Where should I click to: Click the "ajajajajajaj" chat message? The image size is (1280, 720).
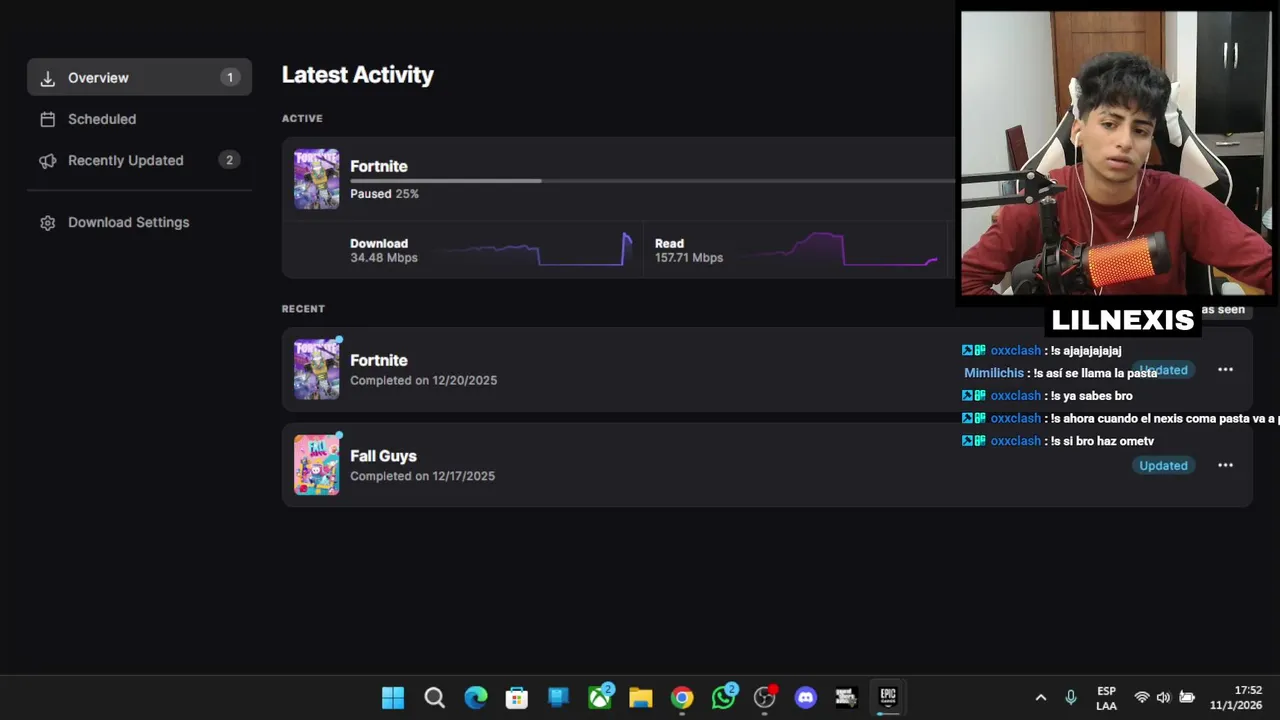pyautogui.click(x=1041, y=350)
